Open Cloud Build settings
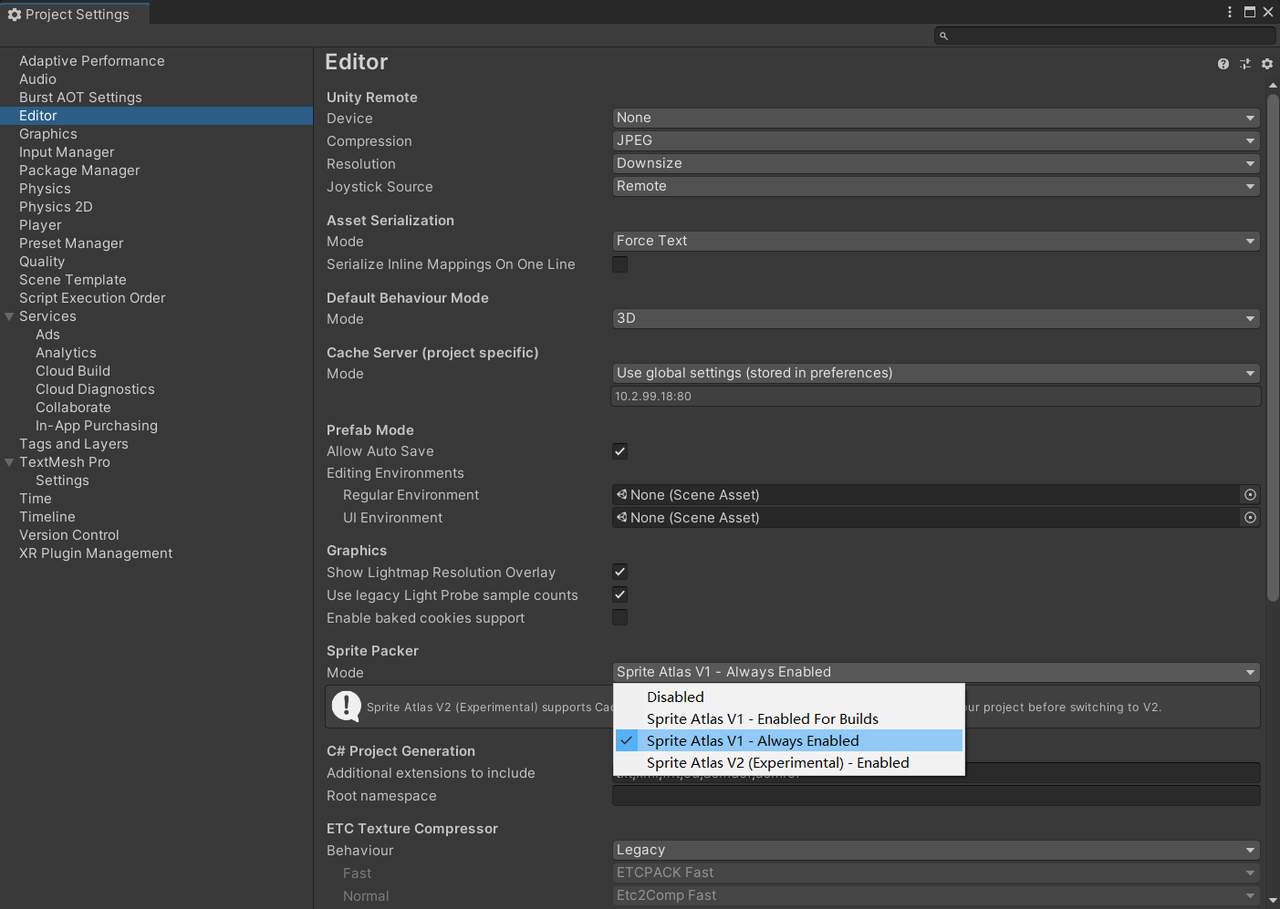Image resolution: width=1280 pixels, height=909 pixels. [x=73, y=371]
